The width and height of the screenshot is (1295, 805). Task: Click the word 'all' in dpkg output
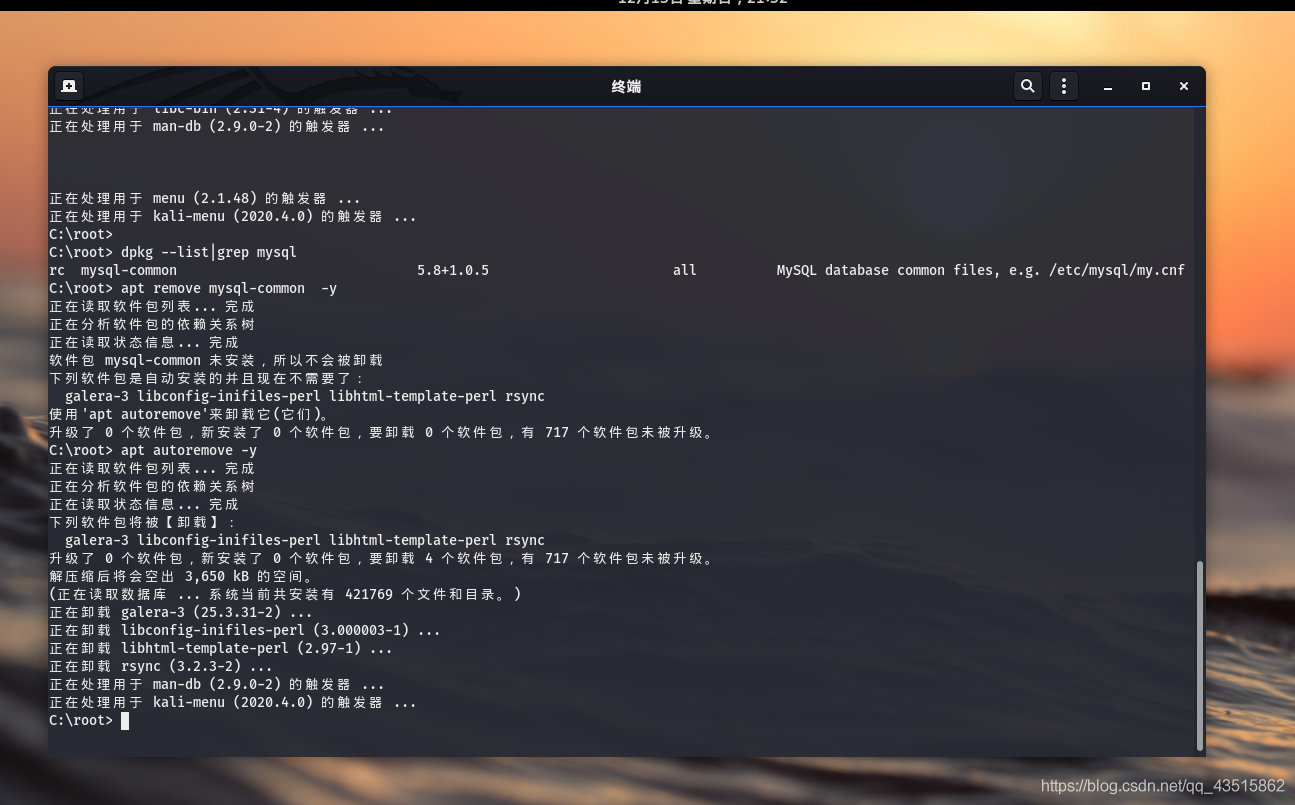[x=685, y=270]
